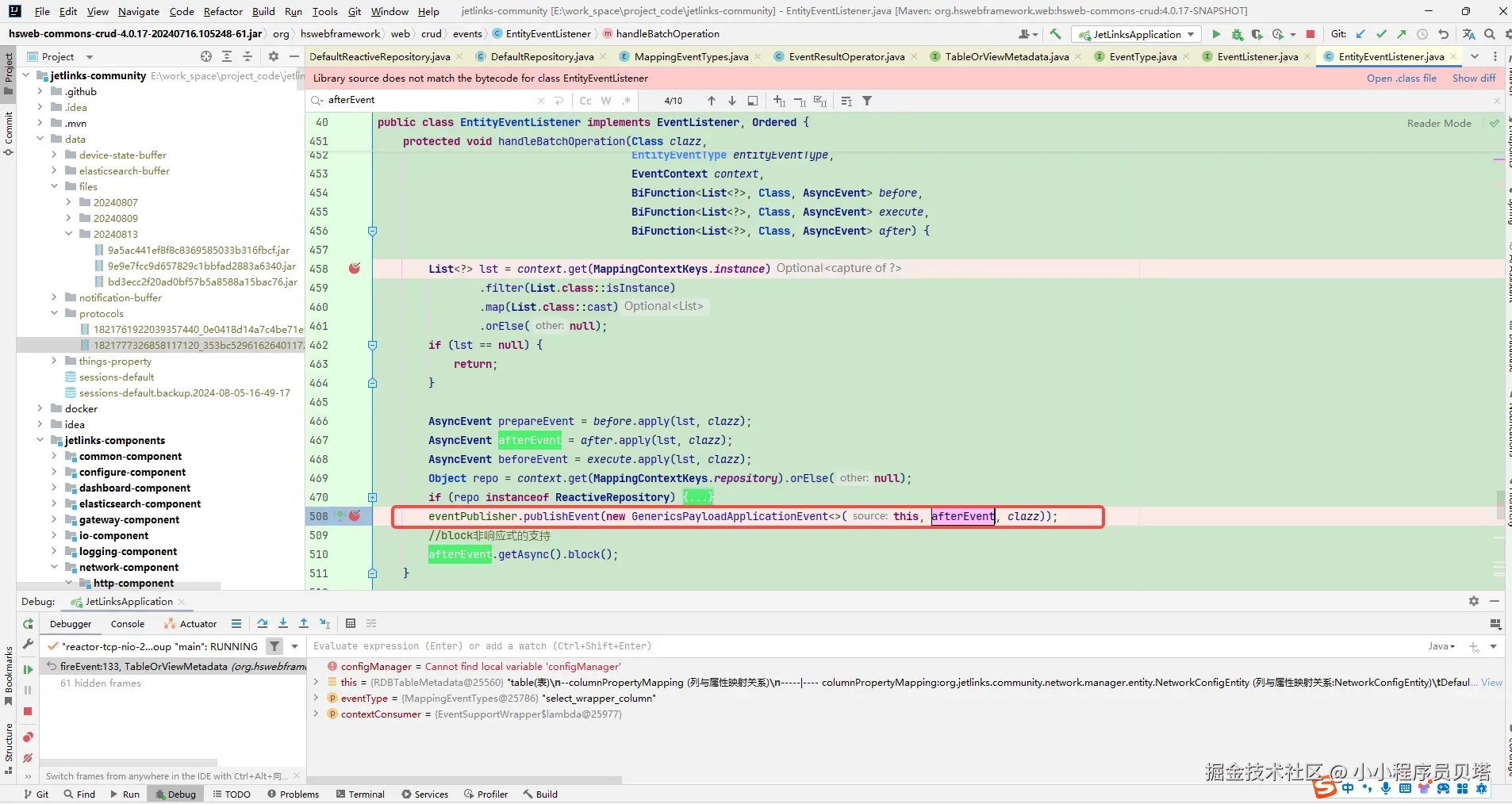This screenshot has height=804, width=1512.
Task: Open the Navigate menu
Action: [x=139, y=11]
